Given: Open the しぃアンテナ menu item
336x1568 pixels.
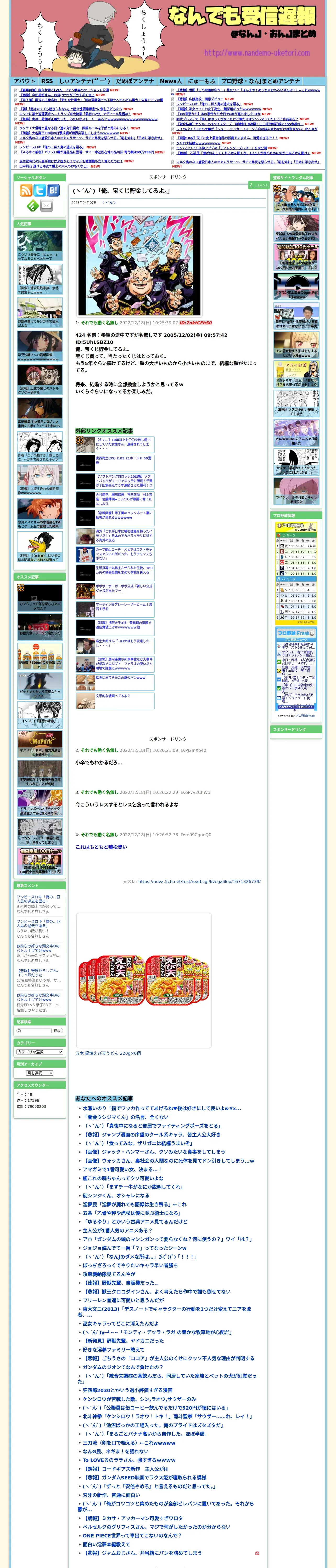Looking at the screenshot, I should (84, 81).
